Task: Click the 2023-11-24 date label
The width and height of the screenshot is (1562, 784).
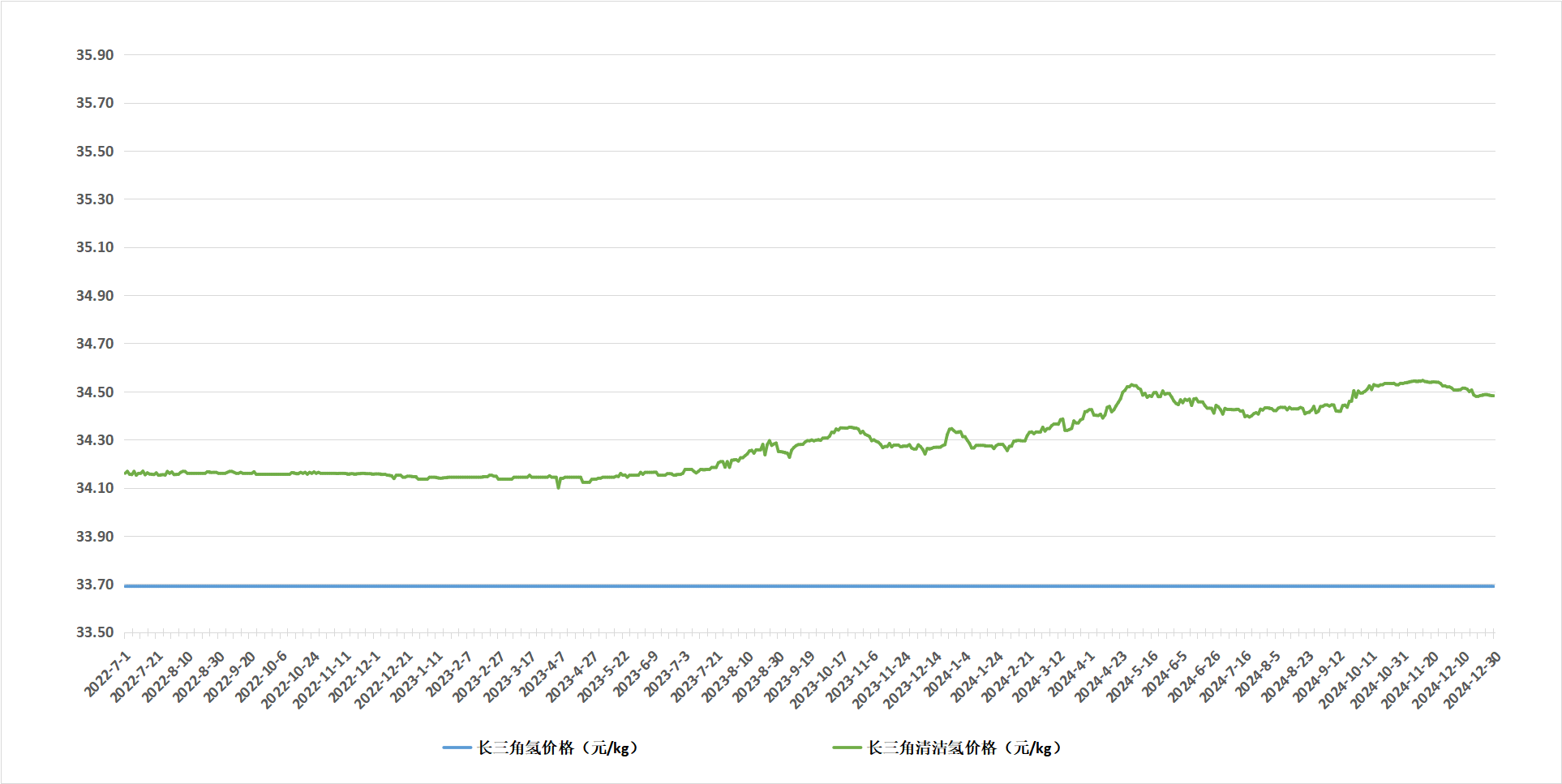Action: [x=882, y=679]
